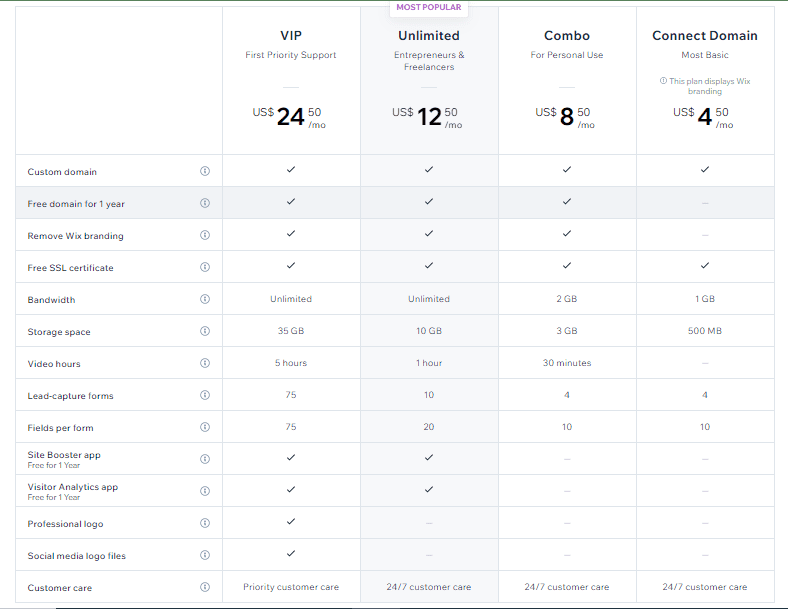
Task: Click 24/7 customer care under Connect Domain
Action: coord(705,587)
